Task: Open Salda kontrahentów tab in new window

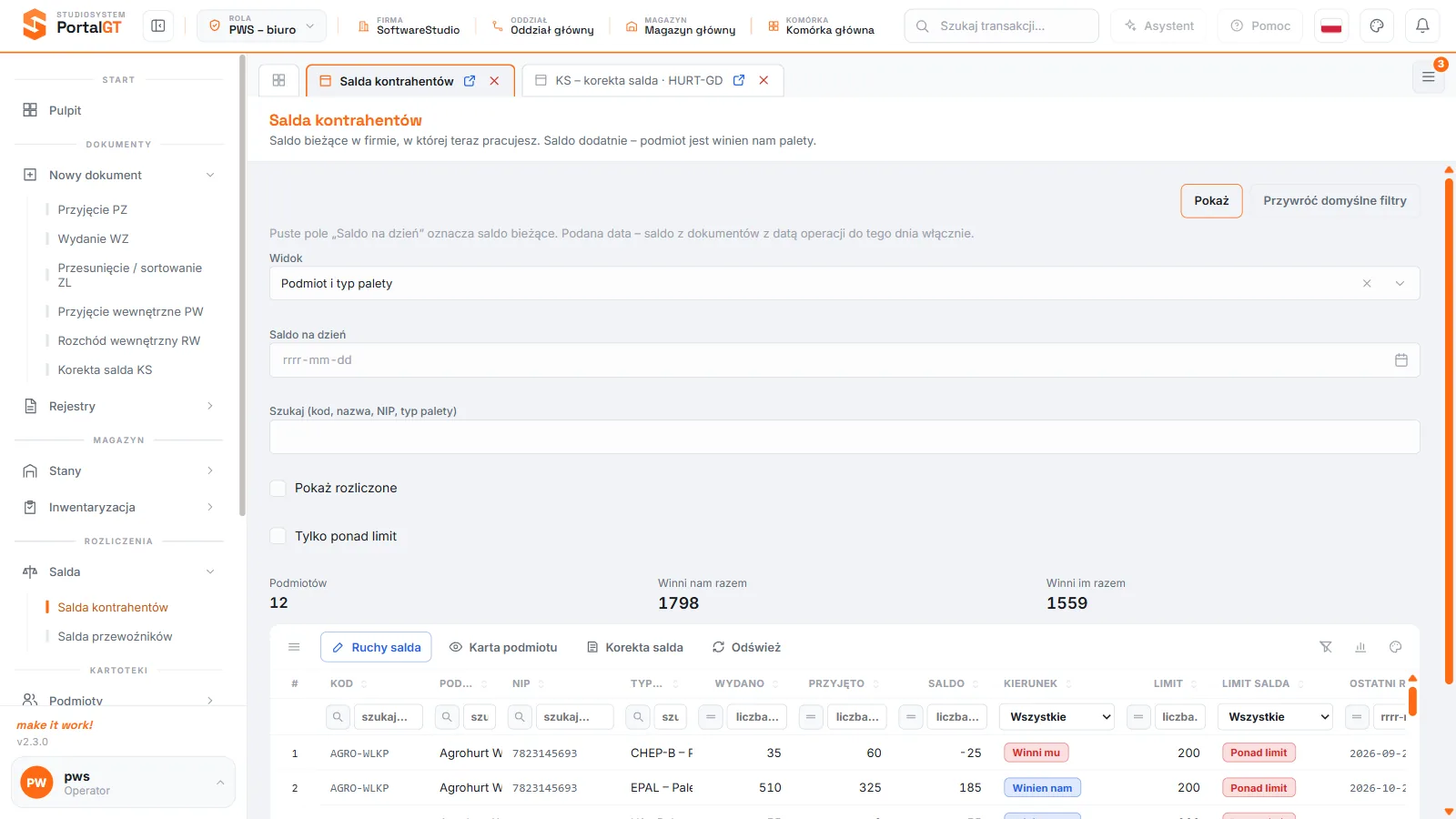Action: click(470, 81)
